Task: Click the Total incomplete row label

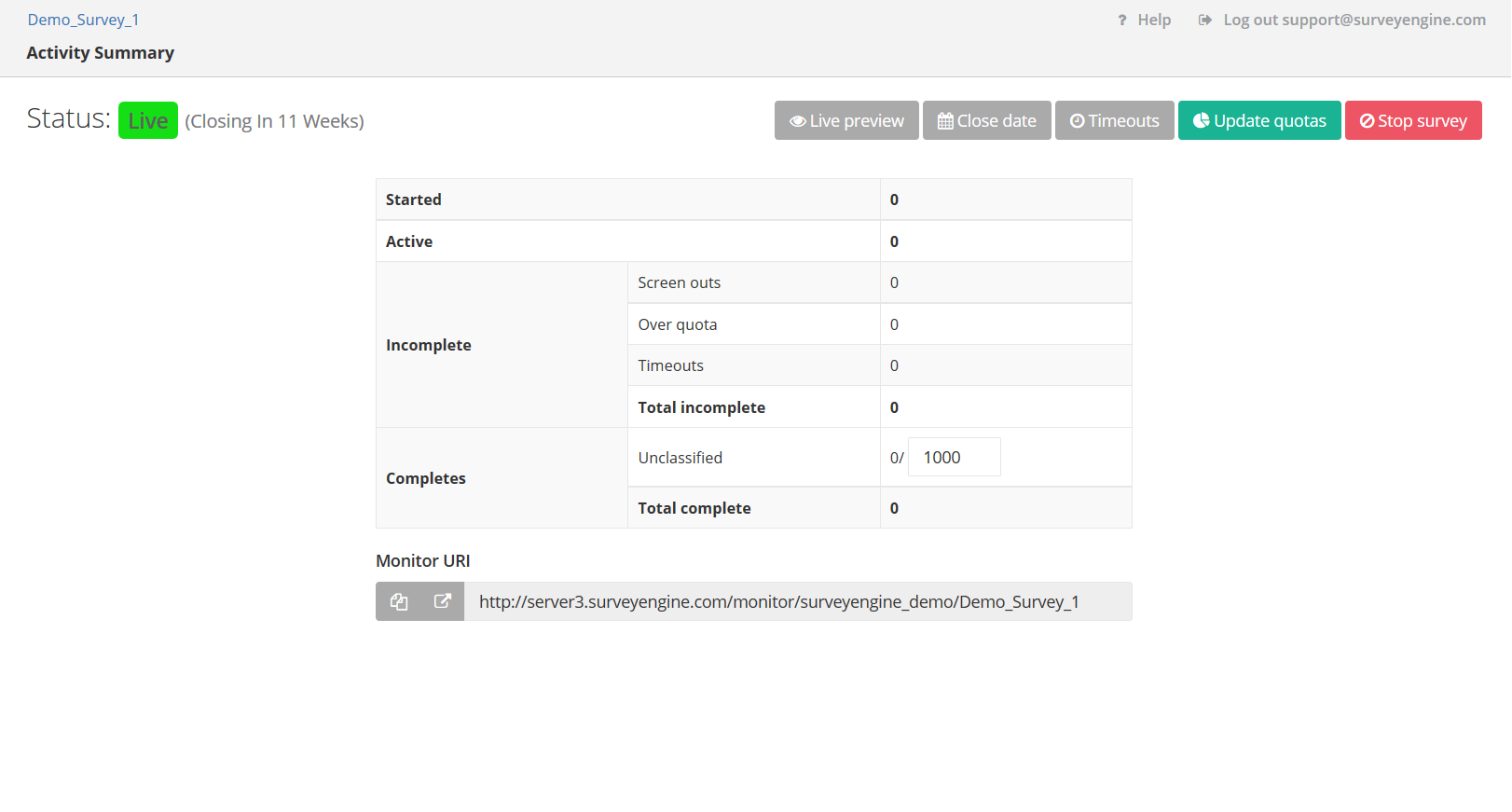Action: tap(701, 407)
